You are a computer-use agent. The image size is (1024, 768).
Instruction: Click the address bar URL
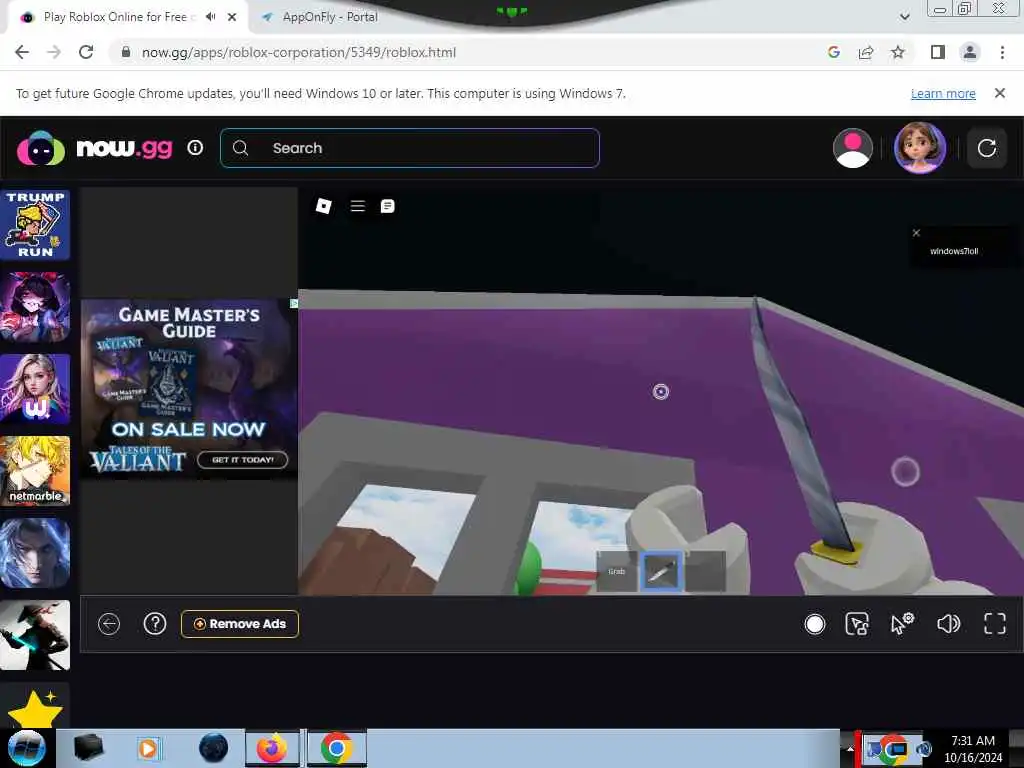coord(299,52)
